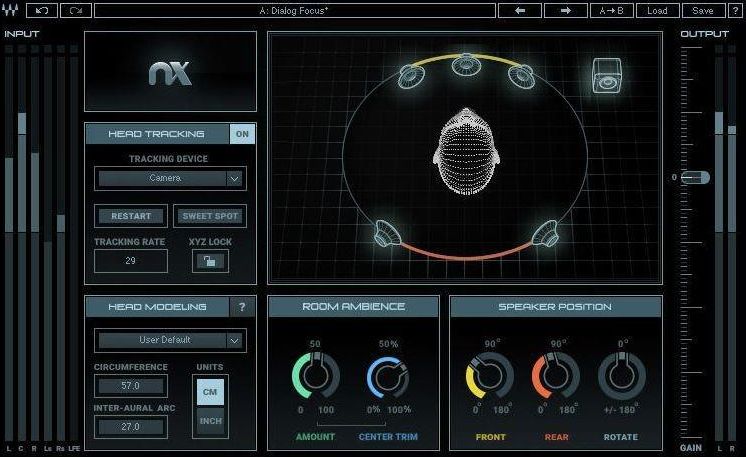This screenshot has width=746, height=457.
Task: Select the front right speaker
Action: 521,76
